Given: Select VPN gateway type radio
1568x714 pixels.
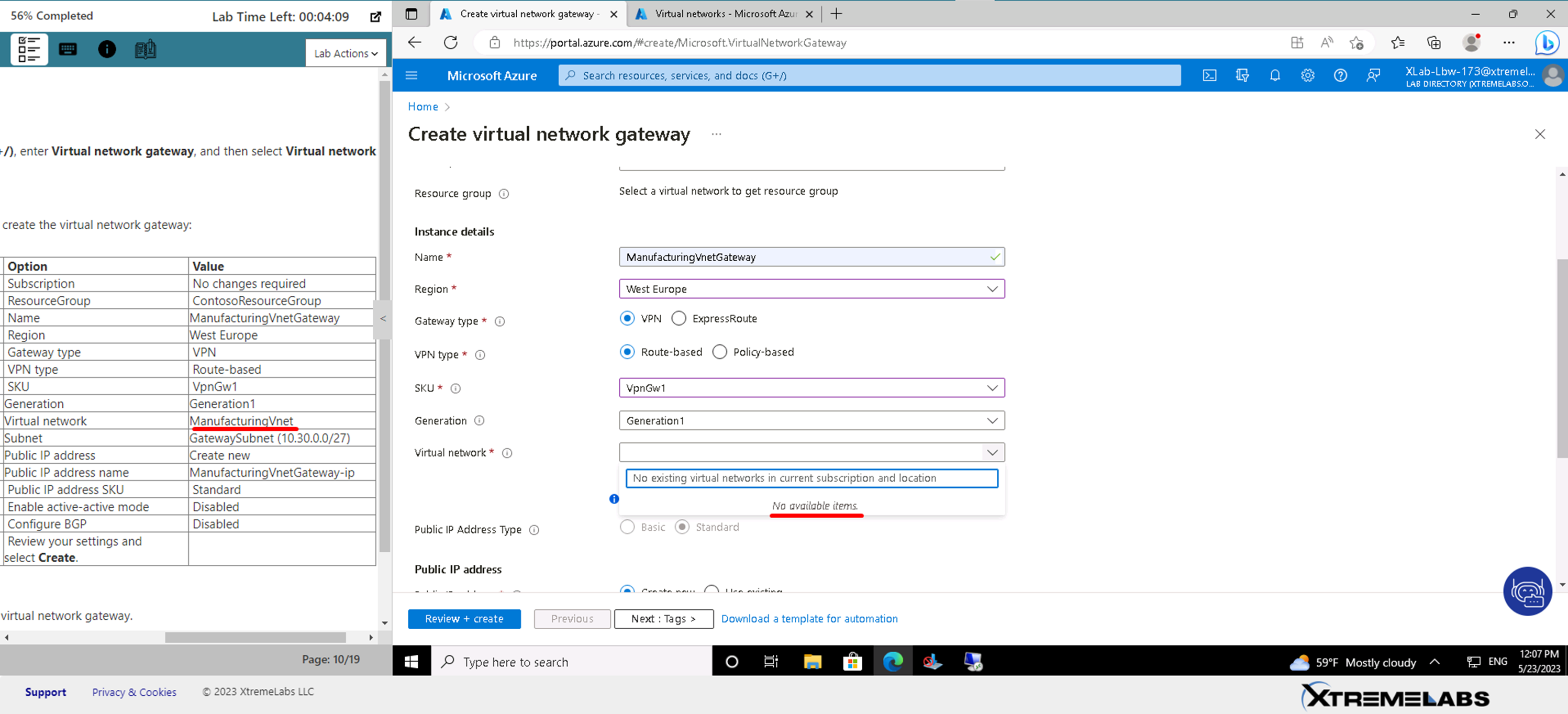Looking at the screenshot, I should pyautogui.click(x=627, y=318).
